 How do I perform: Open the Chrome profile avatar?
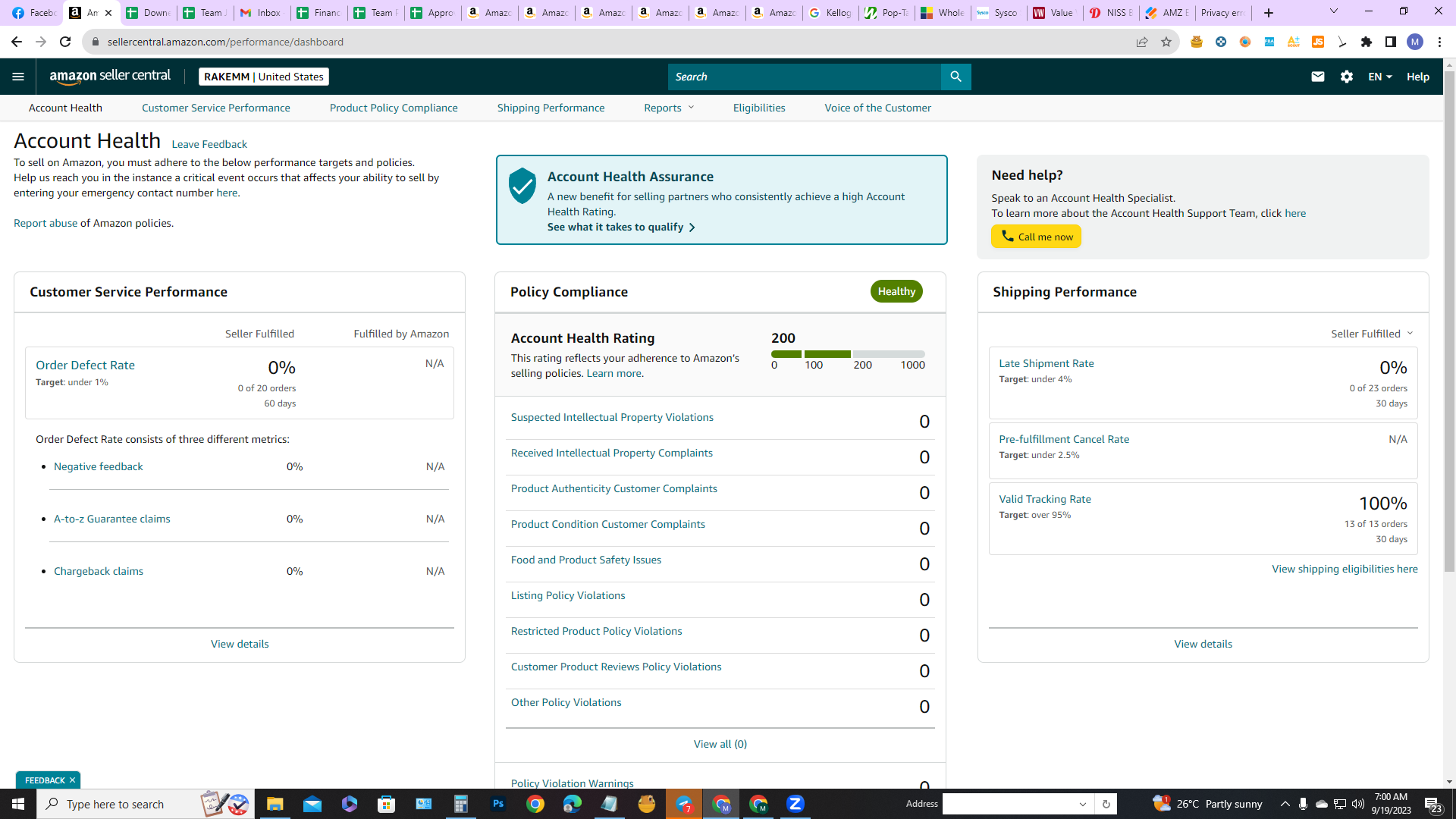pos(1415,42)
